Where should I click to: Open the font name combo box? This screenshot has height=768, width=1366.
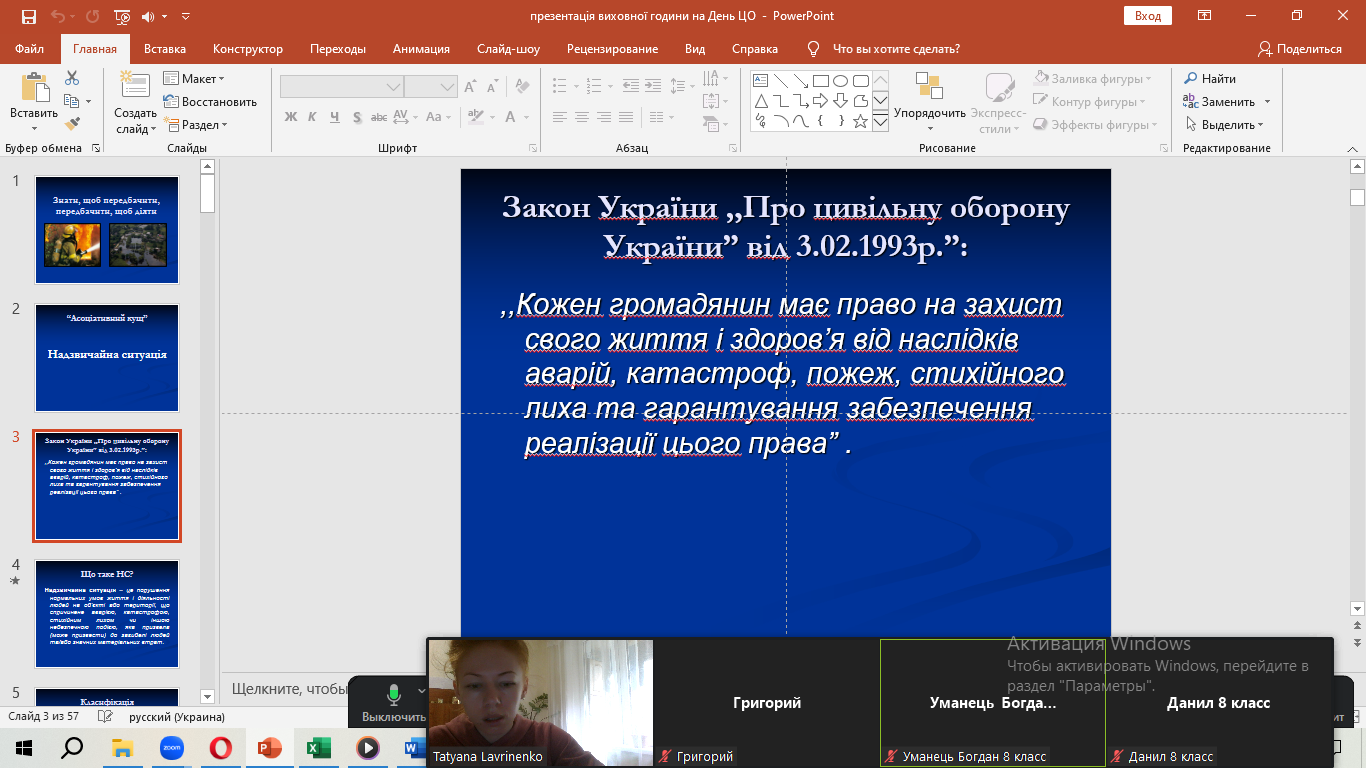(x=342, y=87)
